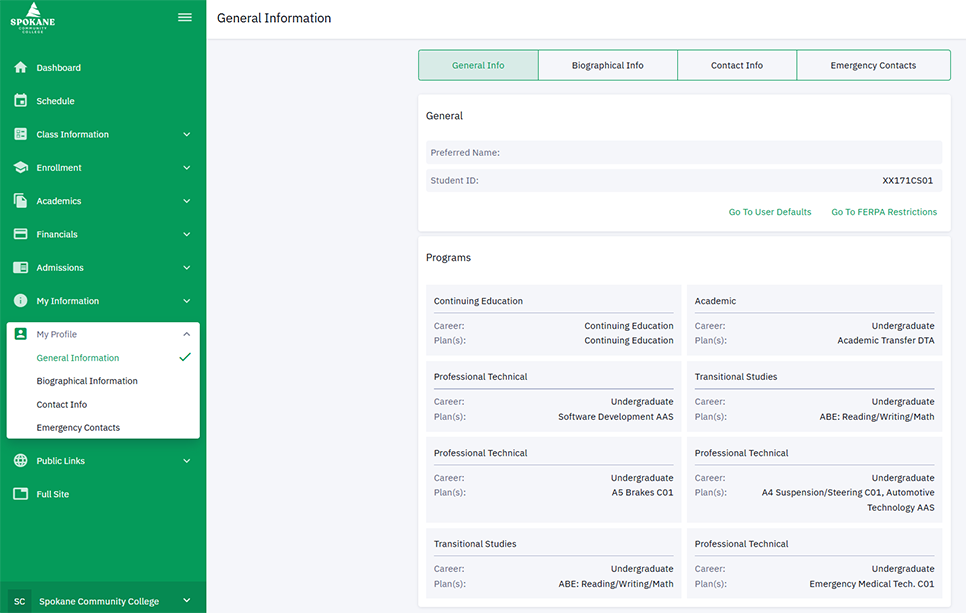This screenshot has width=966, height=613.
Task: Click the hamburger menu icon
Action: (184, 17)
